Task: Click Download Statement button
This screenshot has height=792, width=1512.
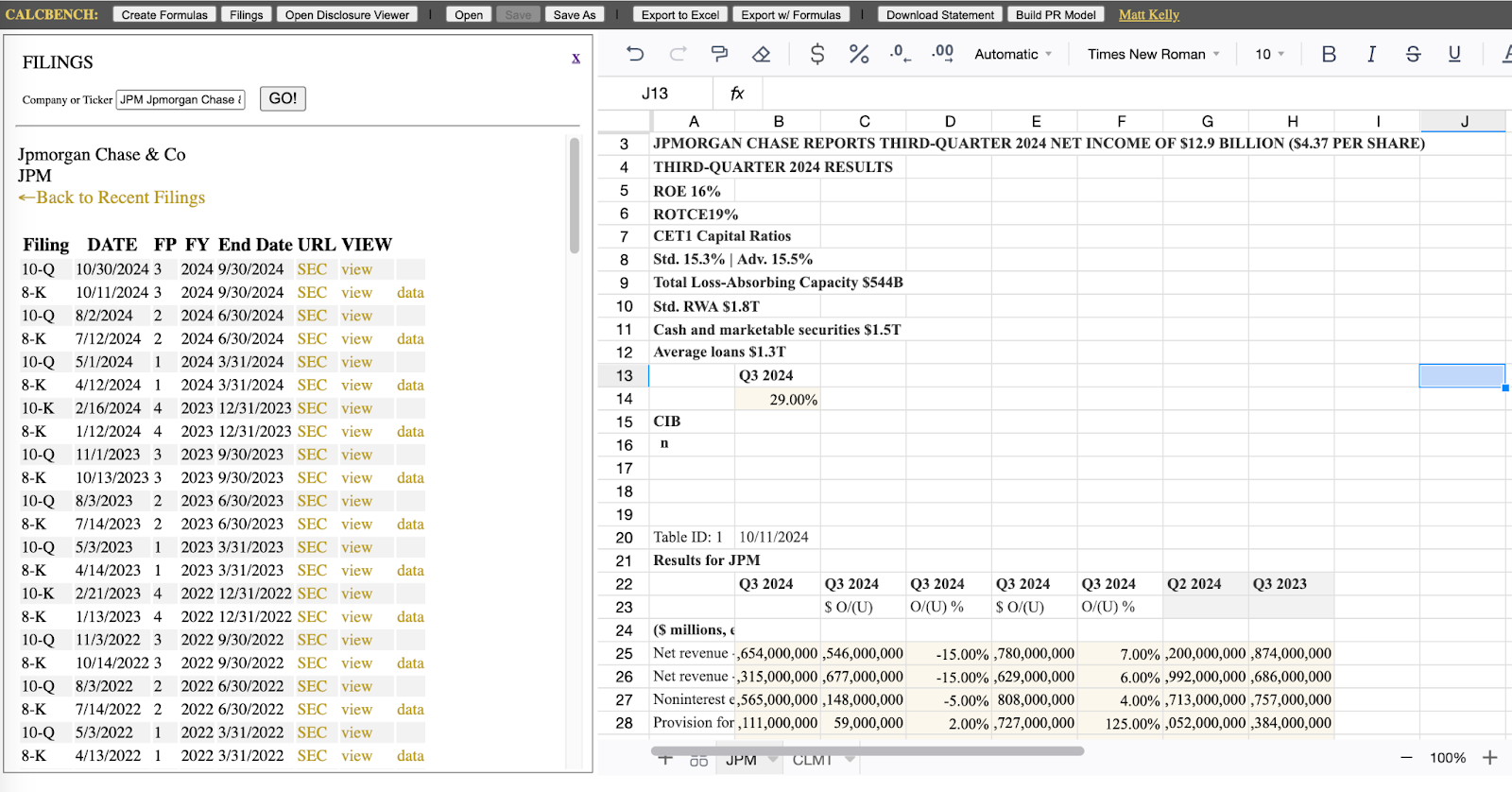Action: pos(940,14)
